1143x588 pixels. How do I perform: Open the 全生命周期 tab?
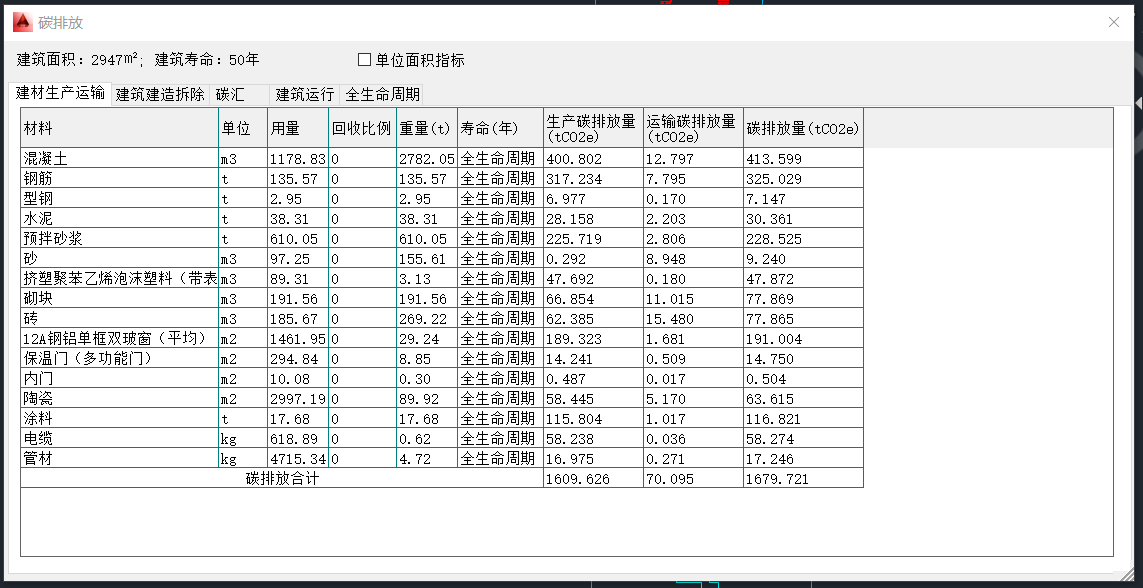click(x=382, y=95)
